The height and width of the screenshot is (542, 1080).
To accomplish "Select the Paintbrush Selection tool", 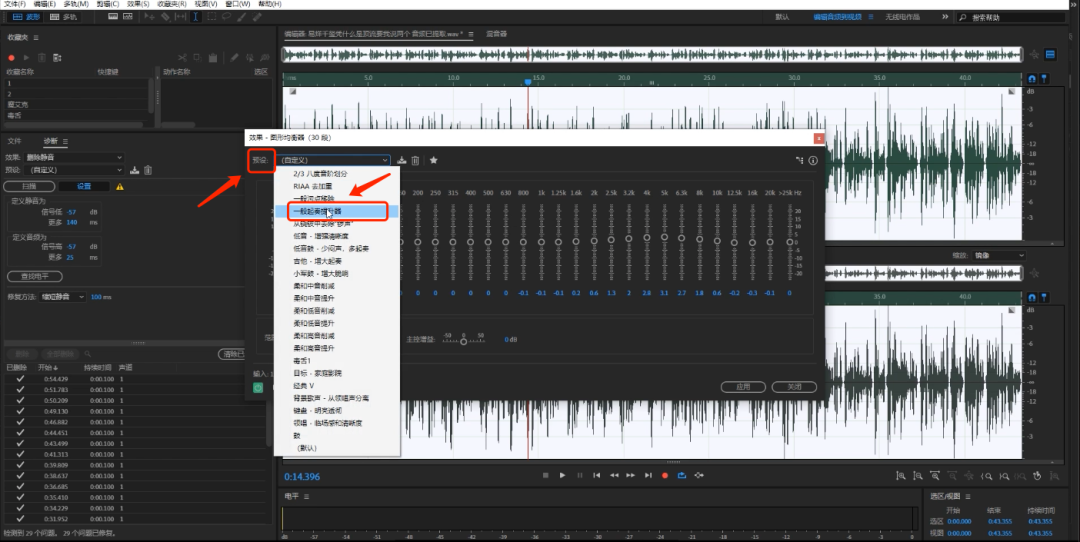I will tap(242, 17).
